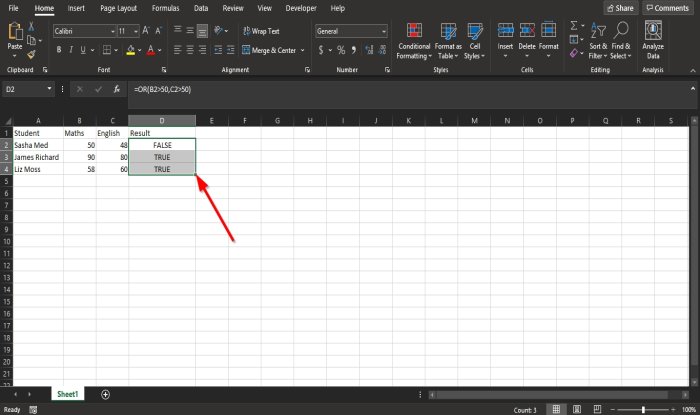Toggle Italic formatting
700x415 pixels.
71,50
